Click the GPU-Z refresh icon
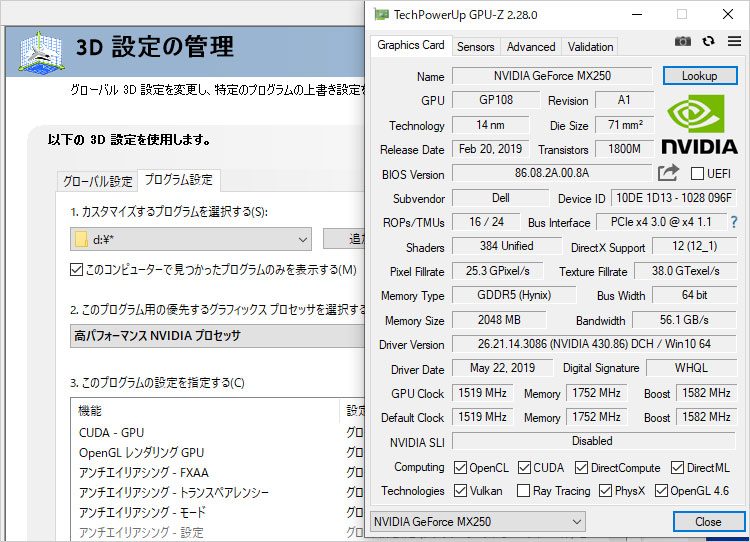Image resolution: width=750 pixels, height=542 pixels. pos(708,42)
